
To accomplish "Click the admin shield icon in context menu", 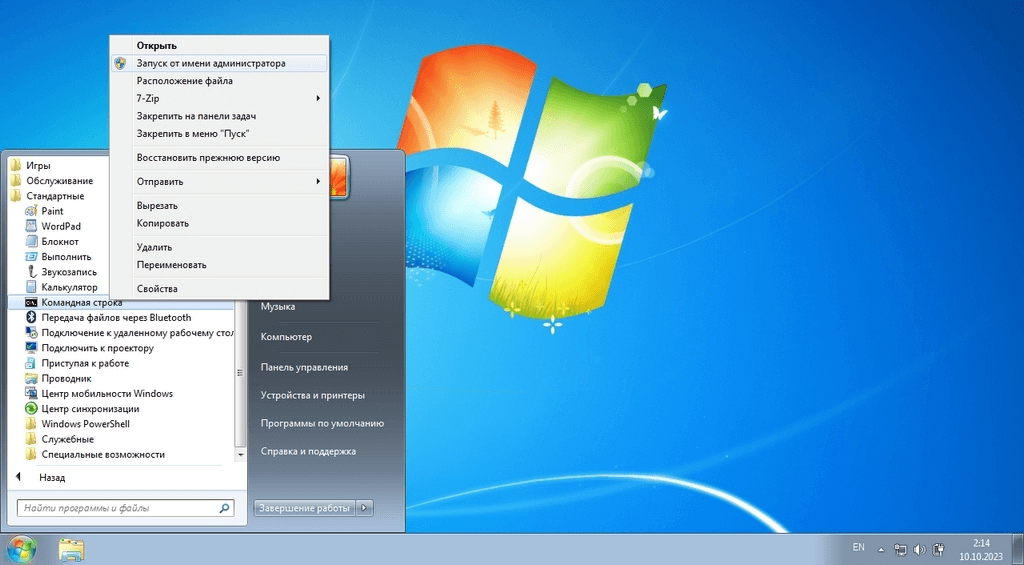I will tap(120, 63).
